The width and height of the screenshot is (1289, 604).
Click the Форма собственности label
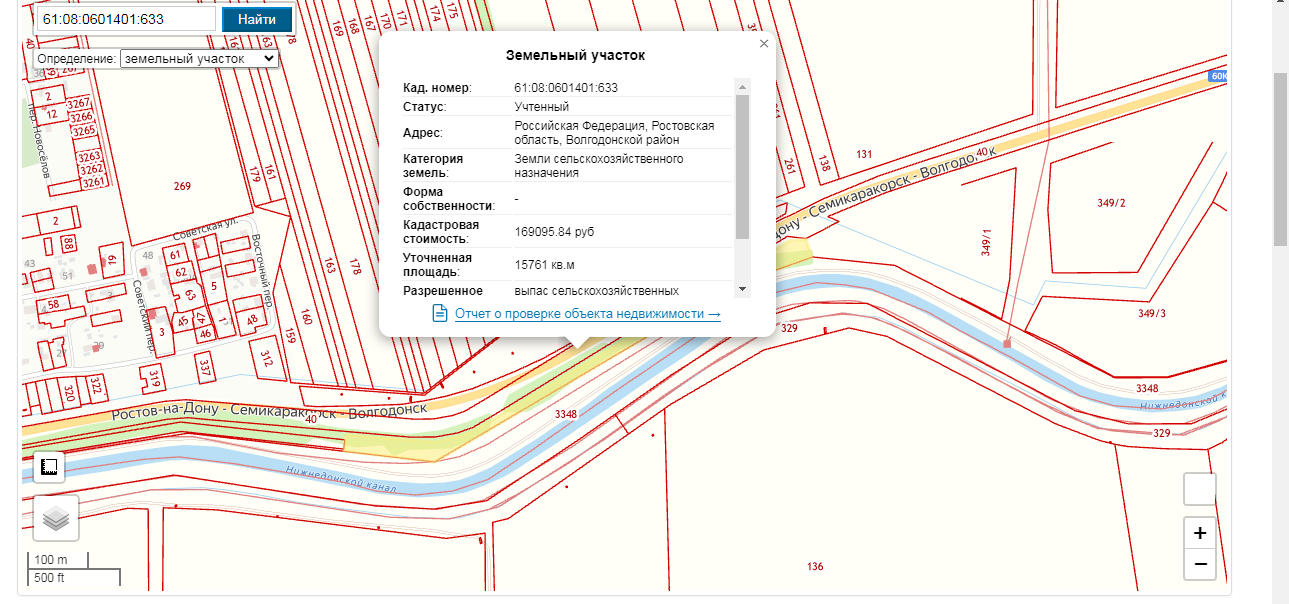click(449, 199)
